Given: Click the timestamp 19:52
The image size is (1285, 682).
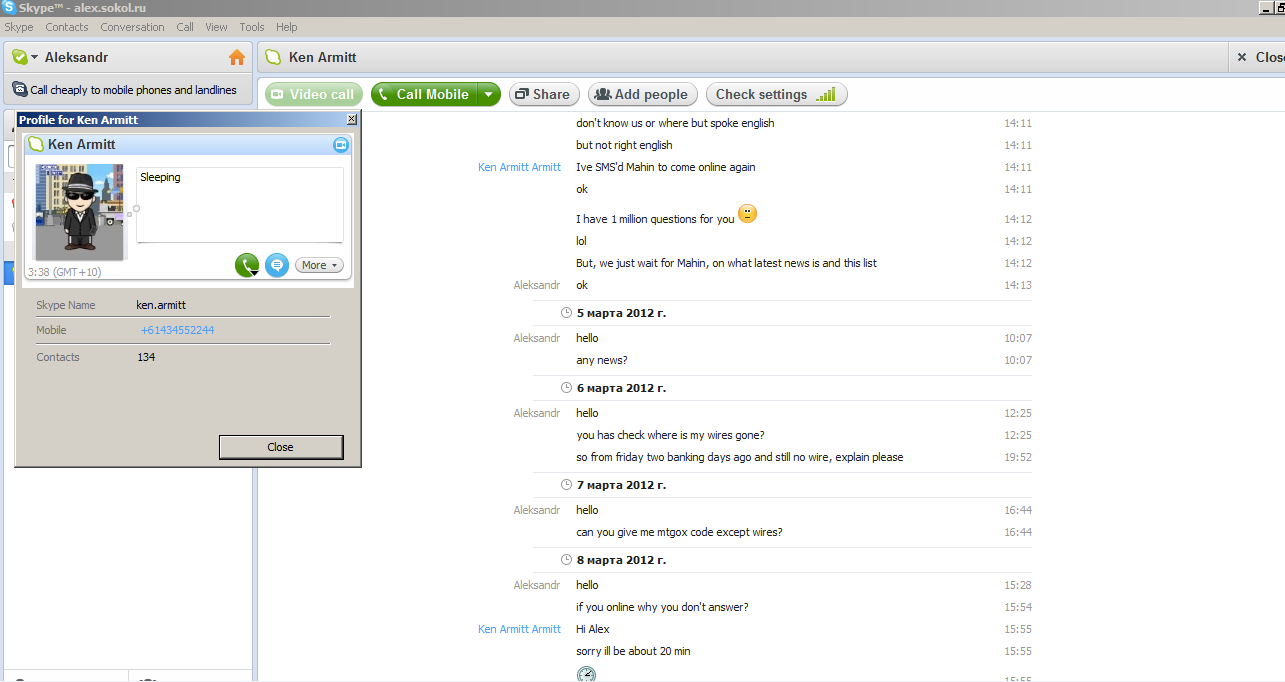Looking at the screenshot, I should (1018, 457).
